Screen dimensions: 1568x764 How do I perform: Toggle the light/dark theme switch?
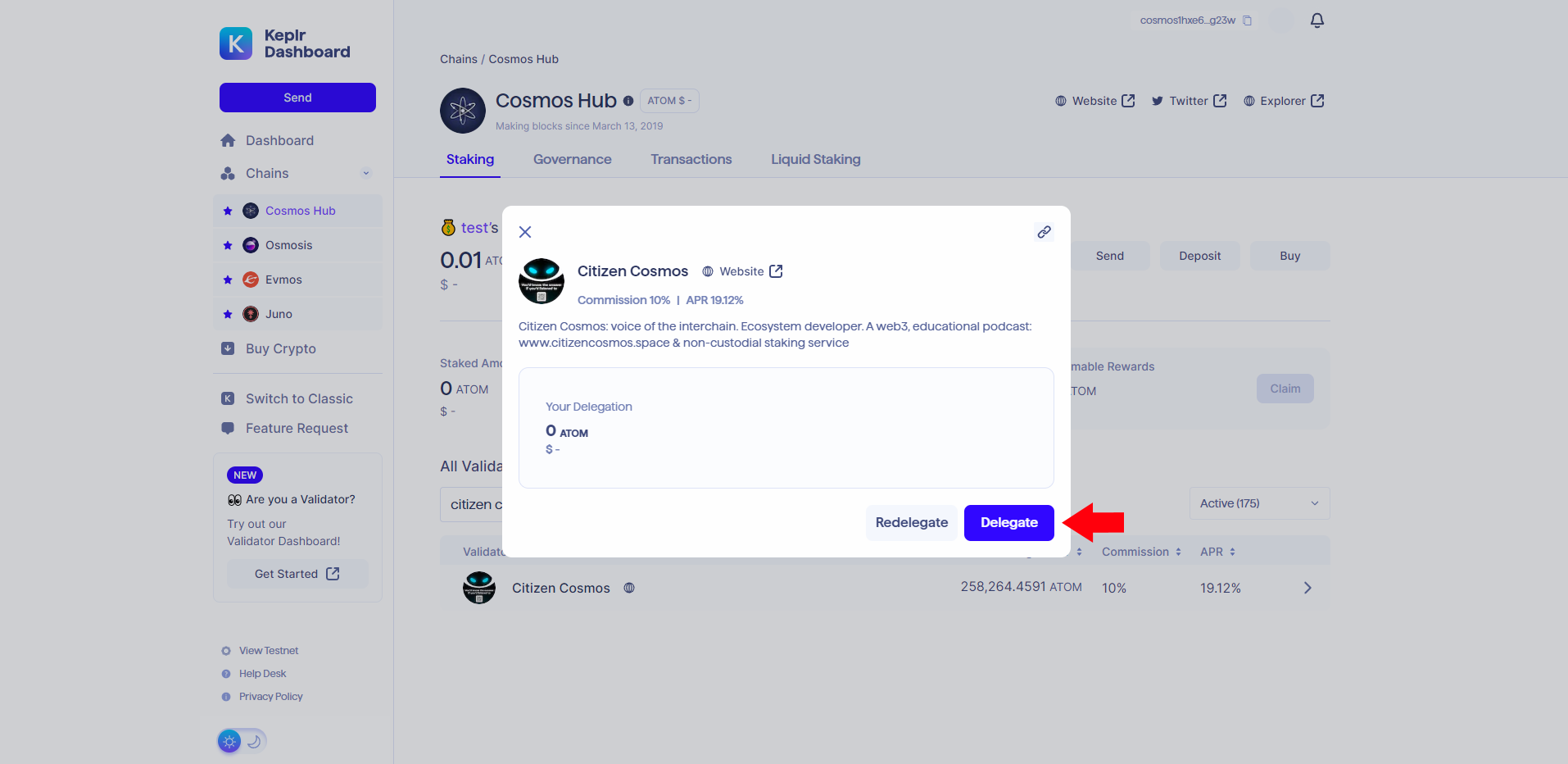[x=242, y=741]
